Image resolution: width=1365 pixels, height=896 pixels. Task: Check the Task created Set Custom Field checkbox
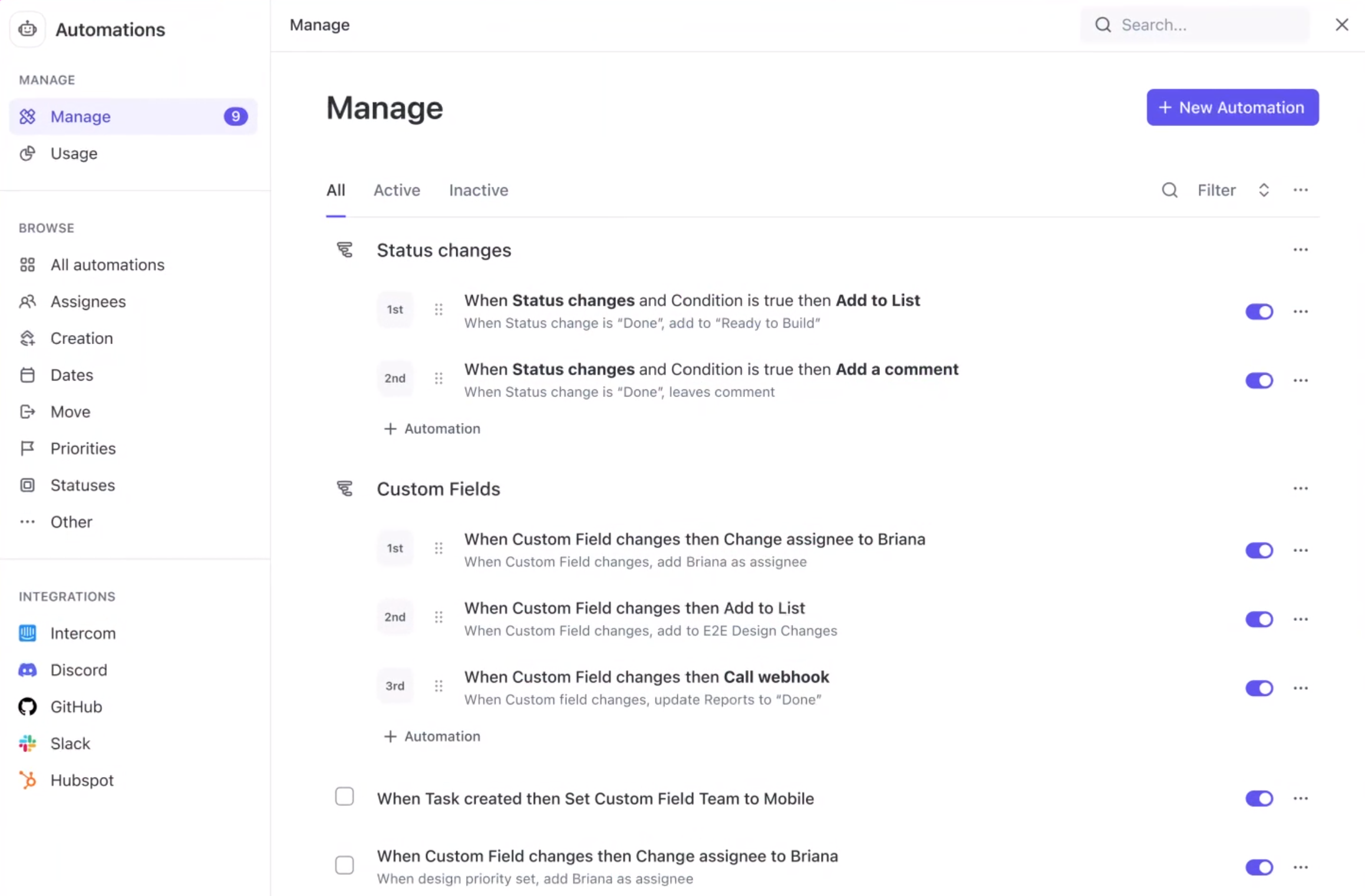click(x=344, y=797)
